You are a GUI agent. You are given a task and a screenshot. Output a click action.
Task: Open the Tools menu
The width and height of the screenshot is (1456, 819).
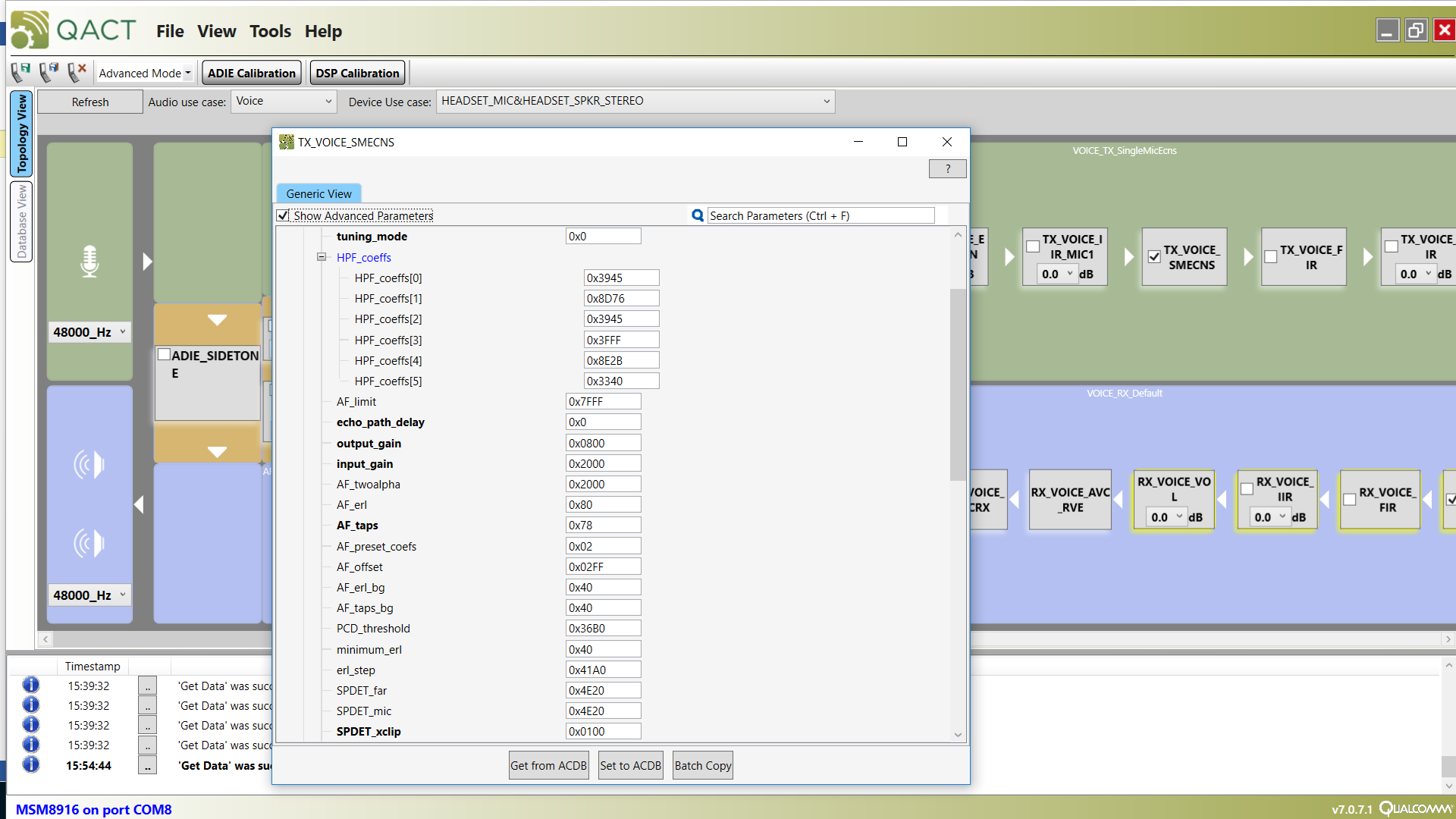coord(271,31)
